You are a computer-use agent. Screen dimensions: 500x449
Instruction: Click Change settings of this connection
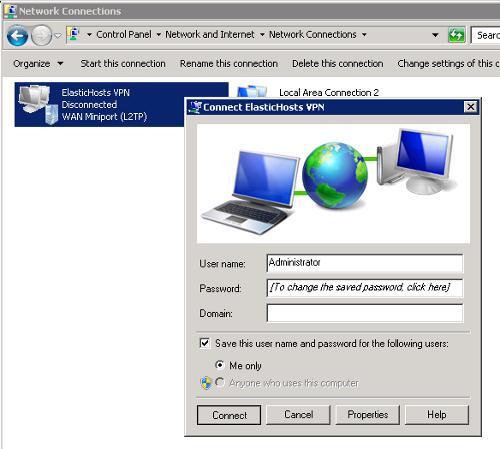[448, 63]
